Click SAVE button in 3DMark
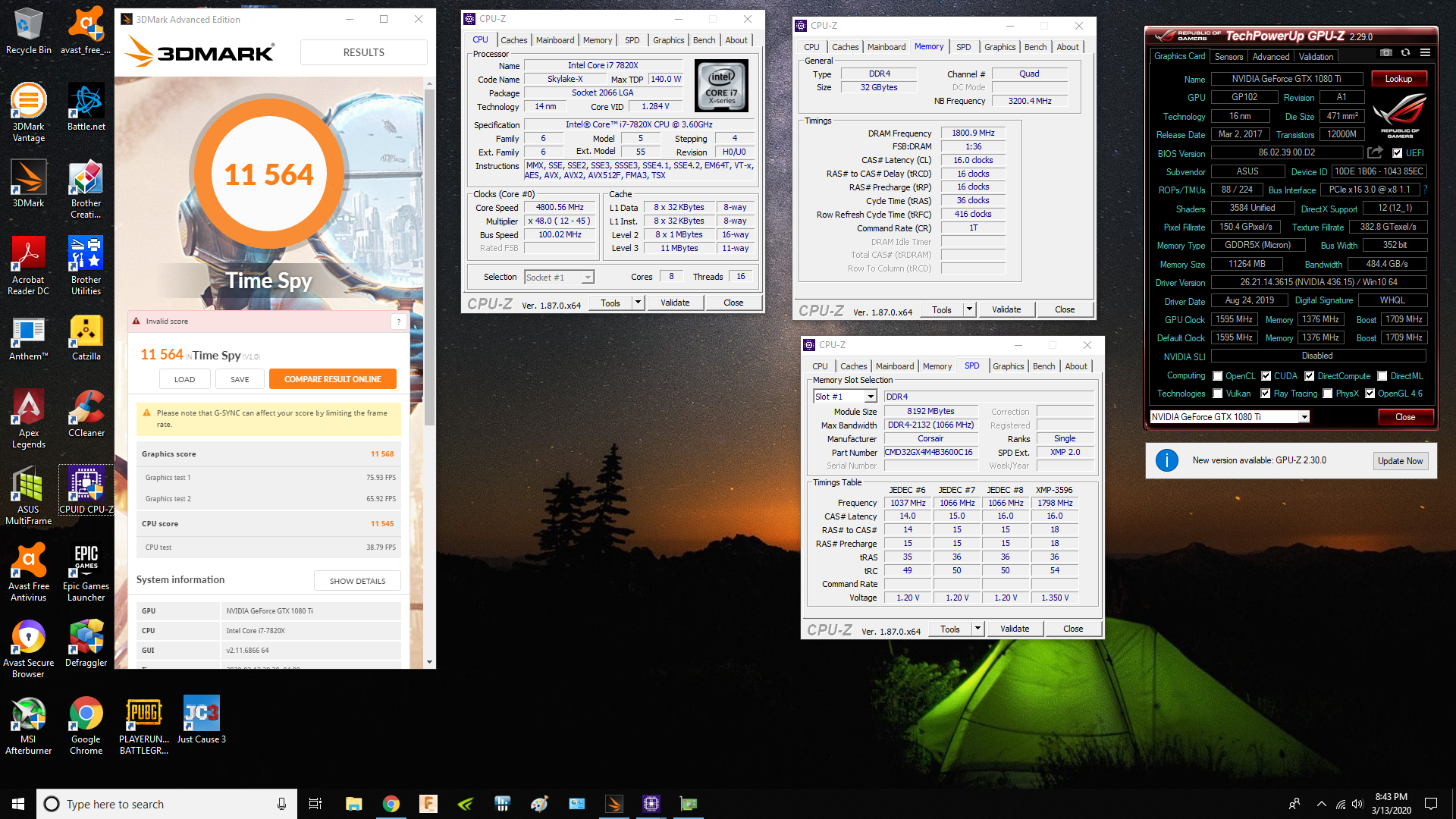Image resolution: width=1456 pixels, height=819 pixels. pos(240,379)
